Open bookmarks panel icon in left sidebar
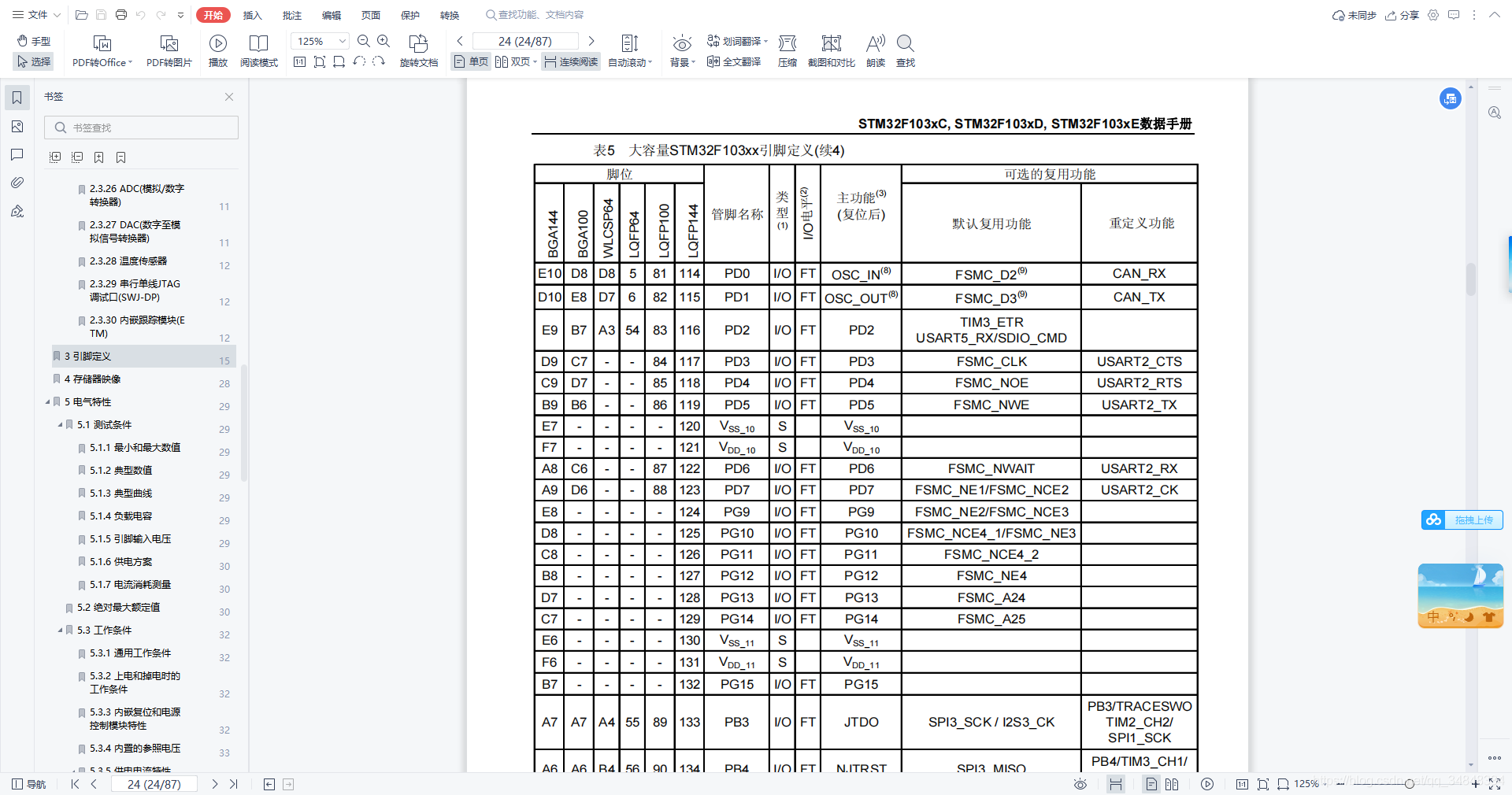 pos(17,98)
